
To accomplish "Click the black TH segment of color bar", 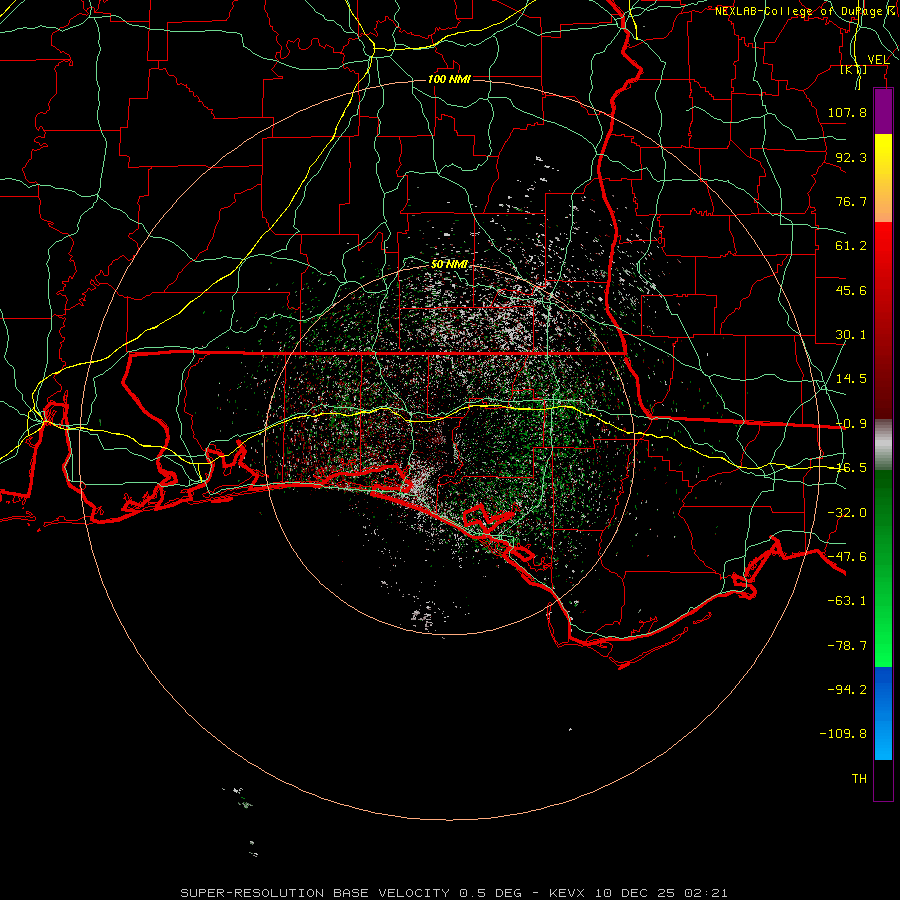I will (x=883, y=780).
